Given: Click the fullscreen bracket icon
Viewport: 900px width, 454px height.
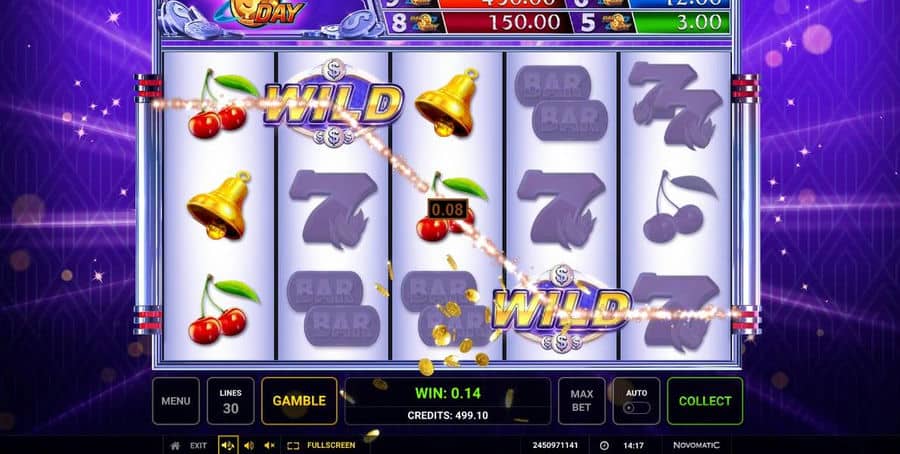Looking at the screenshot, I should coord(293,445).
